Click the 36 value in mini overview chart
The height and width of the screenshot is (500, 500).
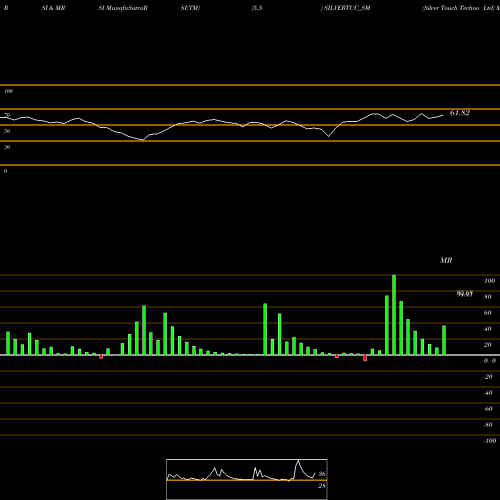coord(322,474)
